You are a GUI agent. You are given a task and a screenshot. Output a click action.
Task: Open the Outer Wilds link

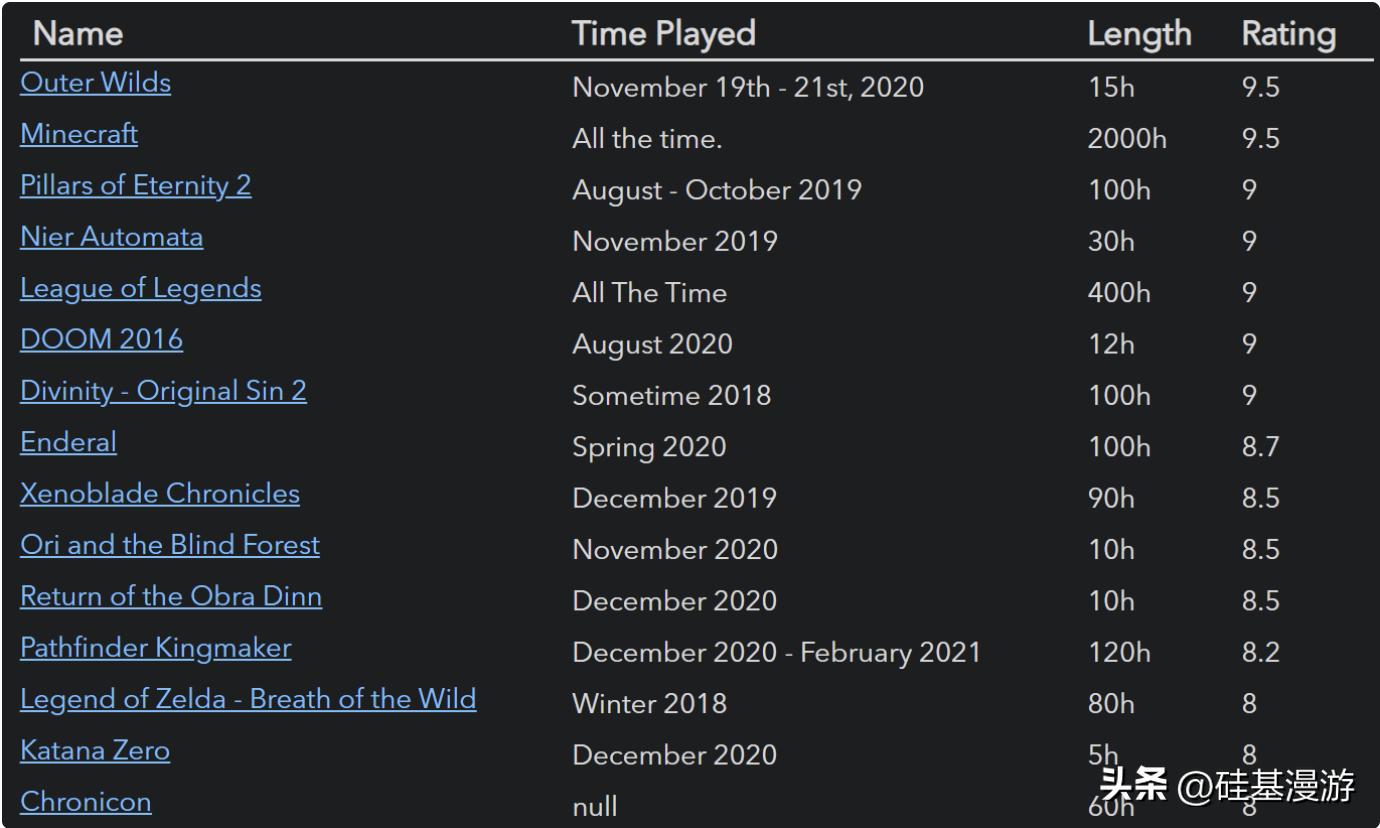[x=95, y=82]
